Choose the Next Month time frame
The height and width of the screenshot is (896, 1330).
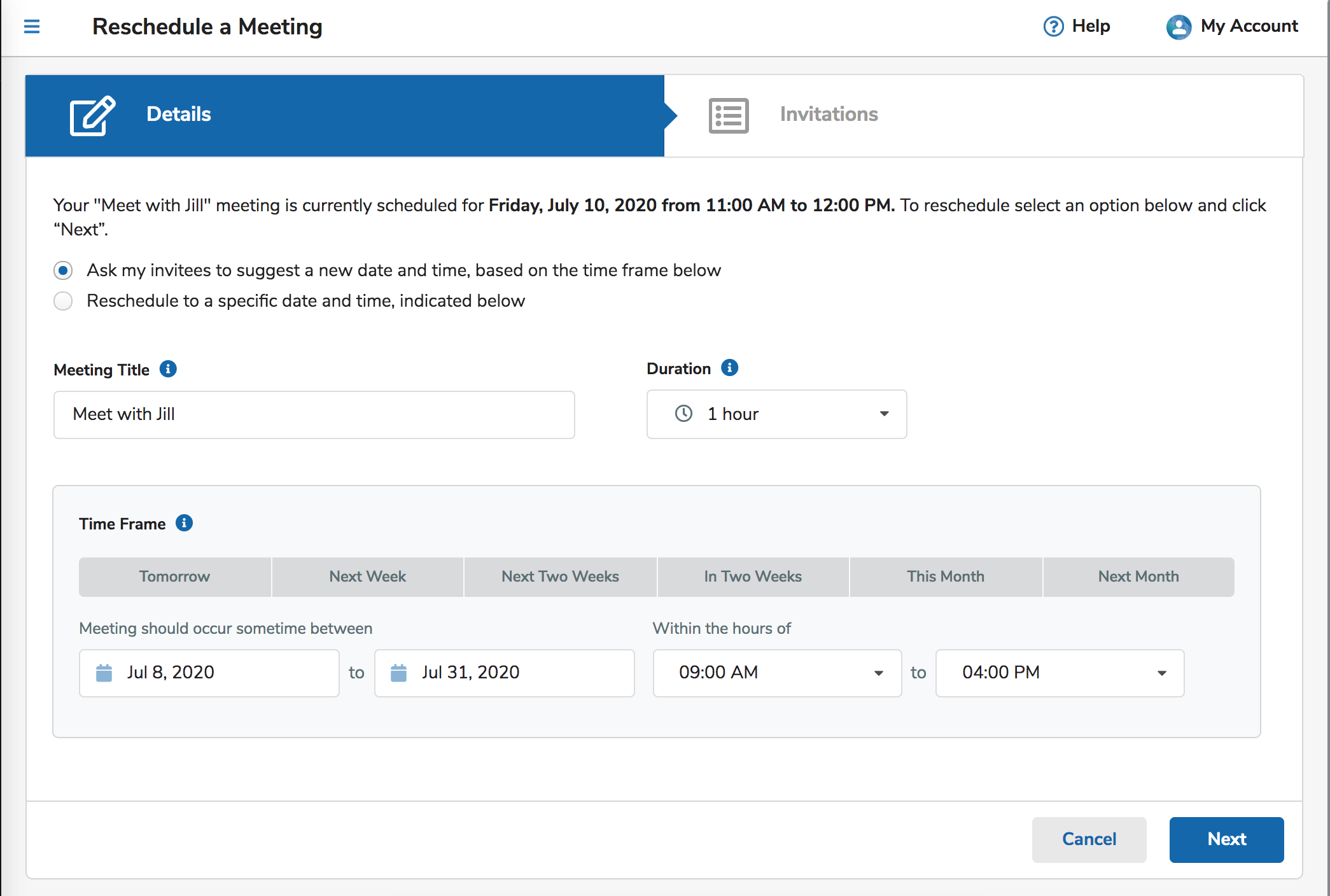click(x=1139, y=577)
